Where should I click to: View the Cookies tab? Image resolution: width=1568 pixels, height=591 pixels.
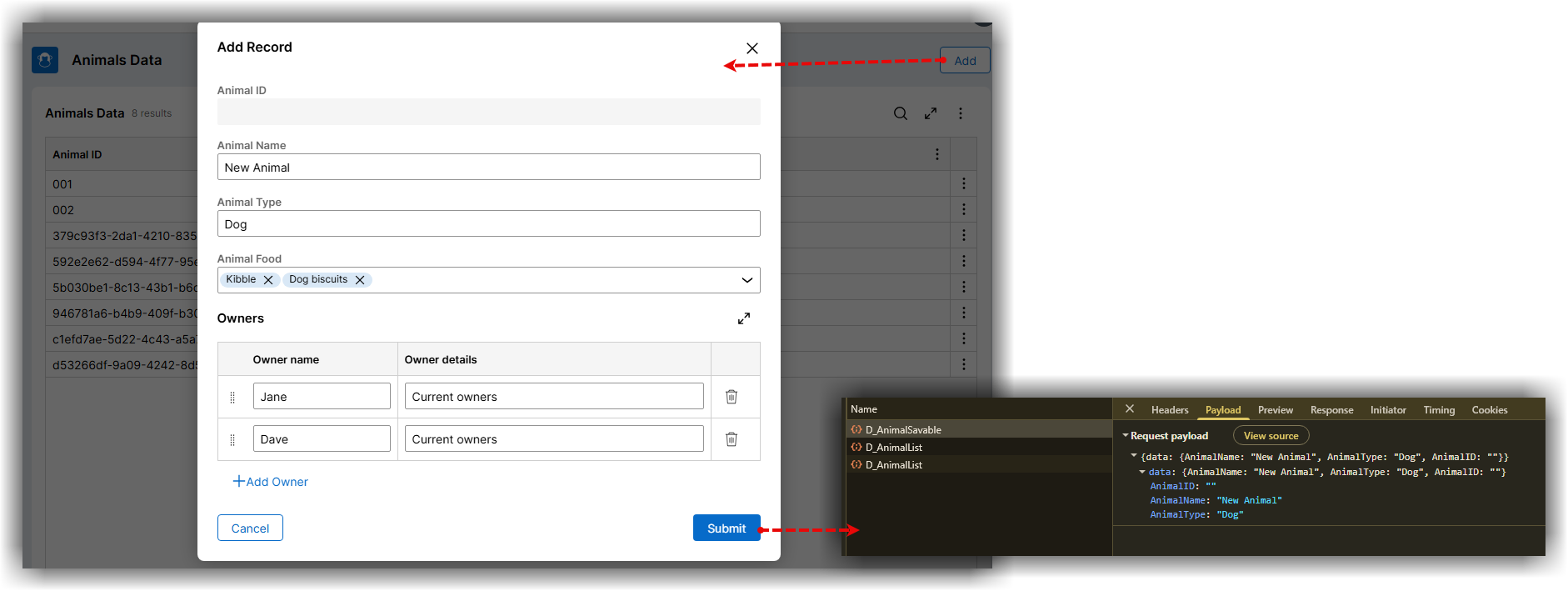(x=1490, y=410)
